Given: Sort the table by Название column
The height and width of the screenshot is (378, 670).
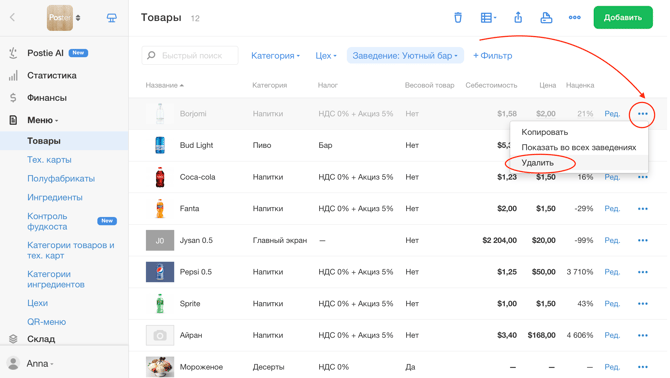Looking at the screenshot, I should point(165,85).
